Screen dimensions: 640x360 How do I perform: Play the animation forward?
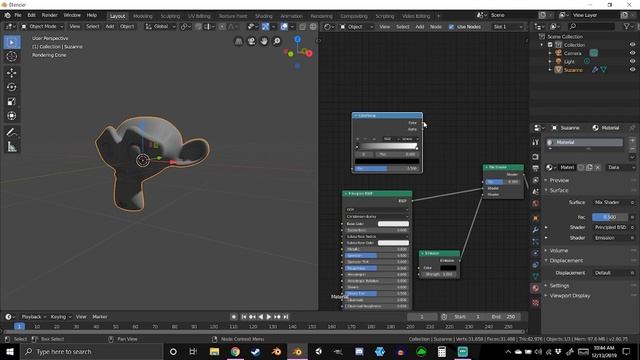269,317
